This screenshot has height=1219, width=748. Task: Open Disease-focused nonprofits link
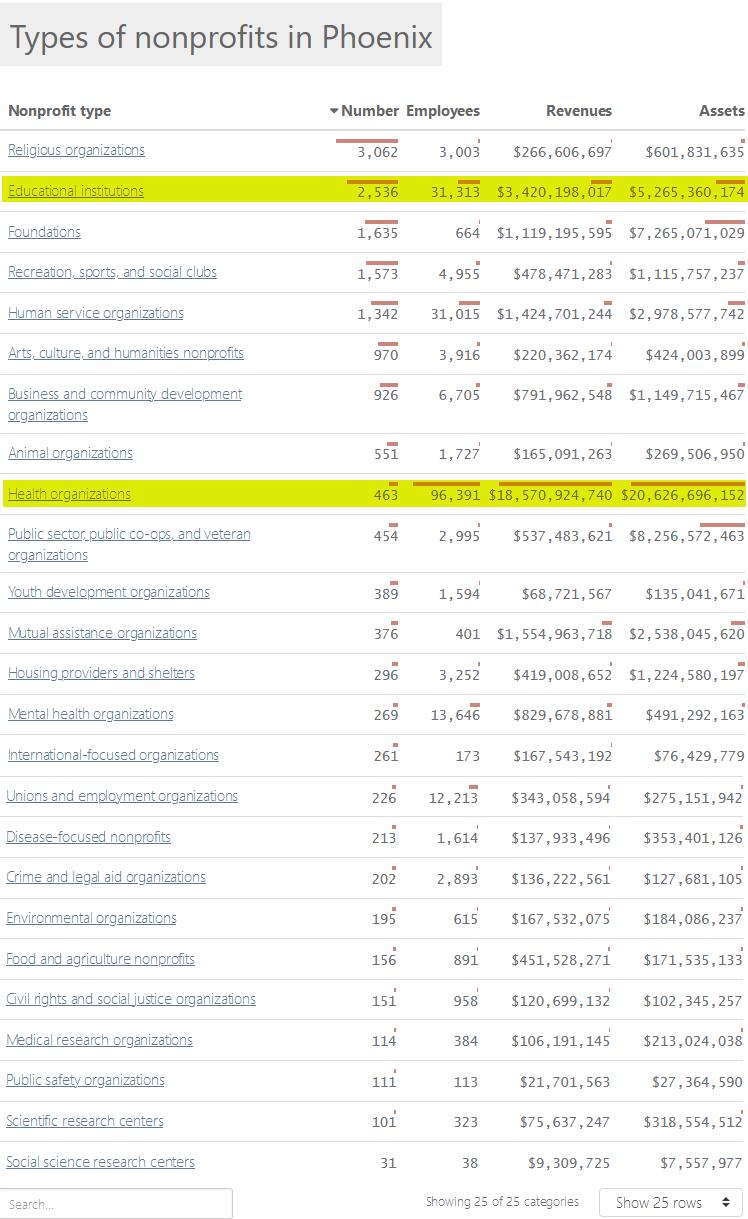pos(88,837)
